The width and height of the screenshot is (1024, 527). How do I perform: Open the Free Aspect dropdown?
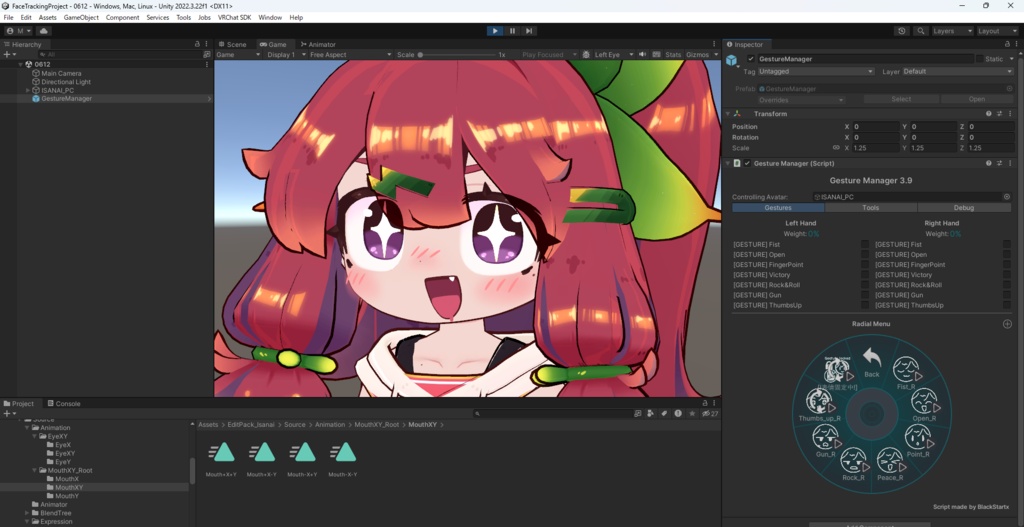350,55
